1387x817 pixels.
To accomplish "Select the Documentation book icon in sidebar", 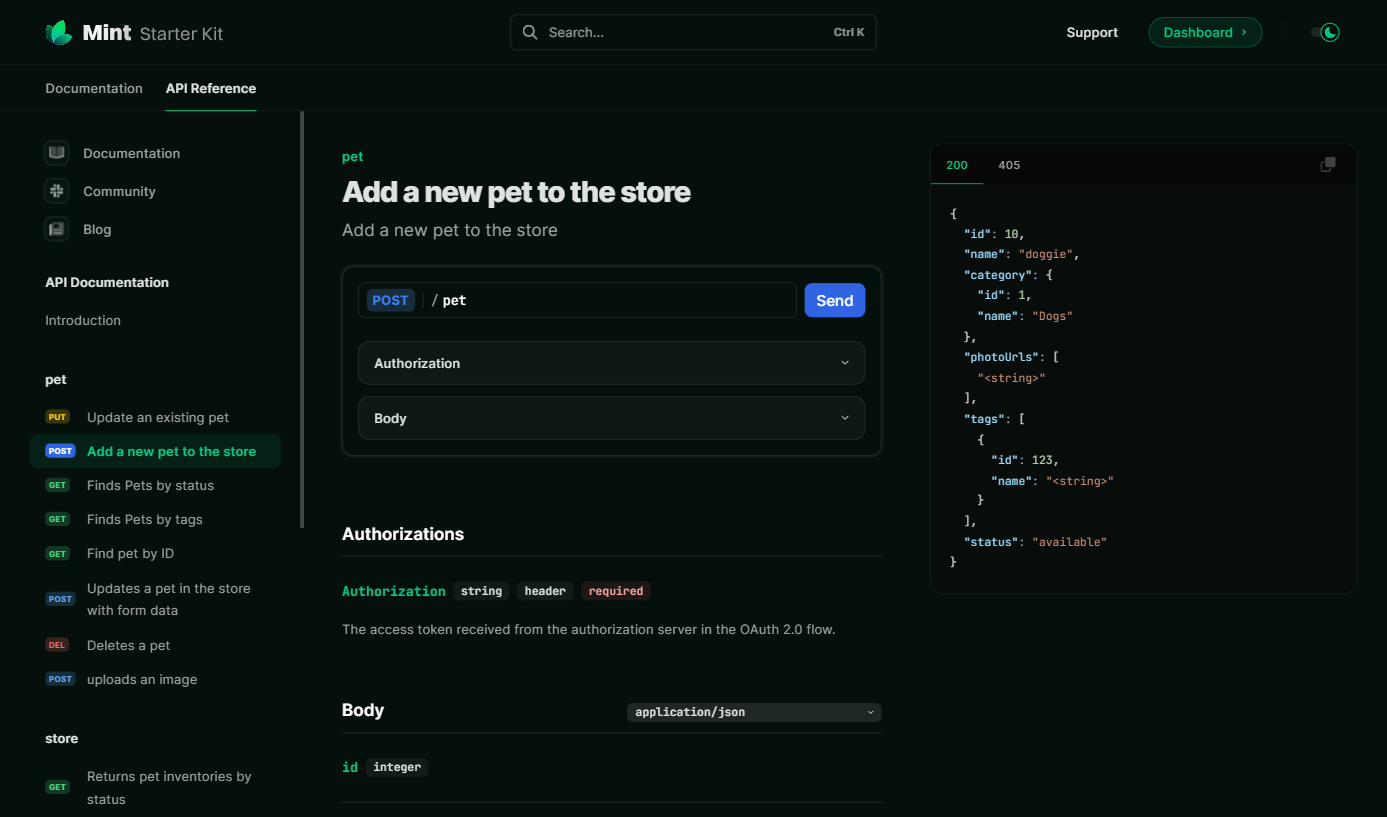I will pos(56,152).
